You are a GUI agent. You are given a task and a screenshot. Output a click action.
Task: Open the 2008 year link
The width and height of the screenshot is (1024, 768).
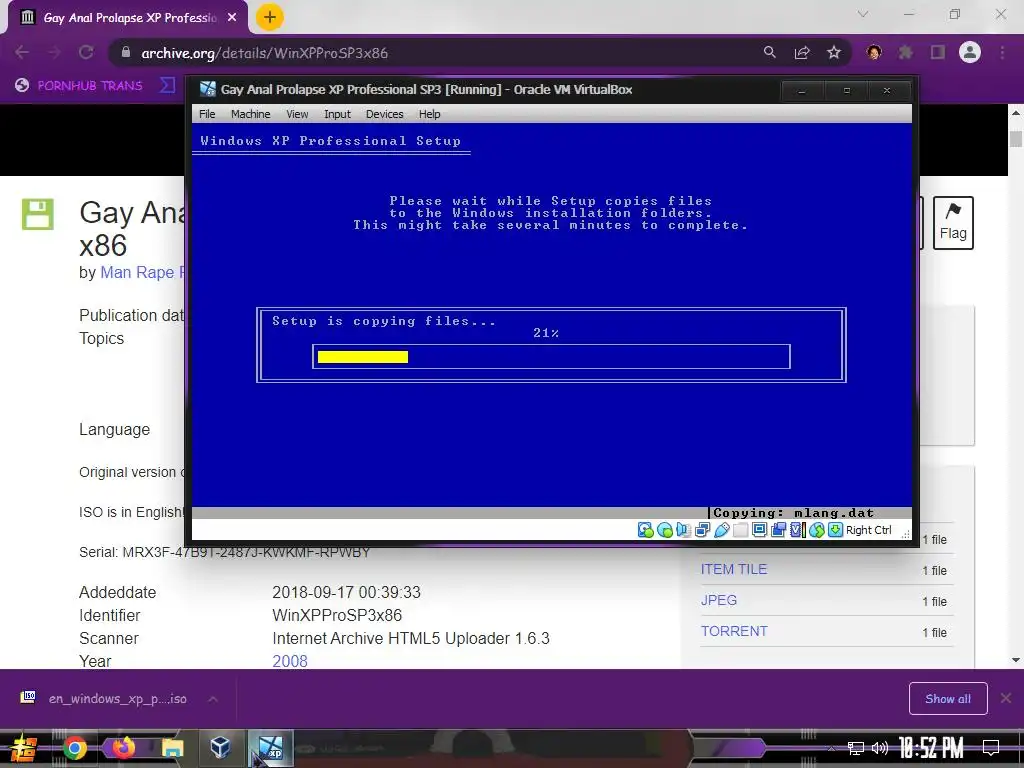pos(290,661)
